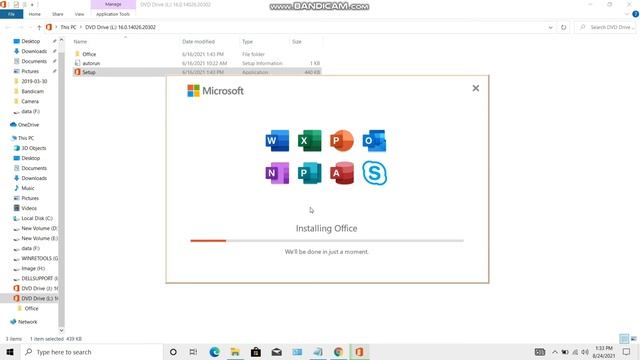
Task: Open 3D Objects under This PC
Action: [33, 148]
